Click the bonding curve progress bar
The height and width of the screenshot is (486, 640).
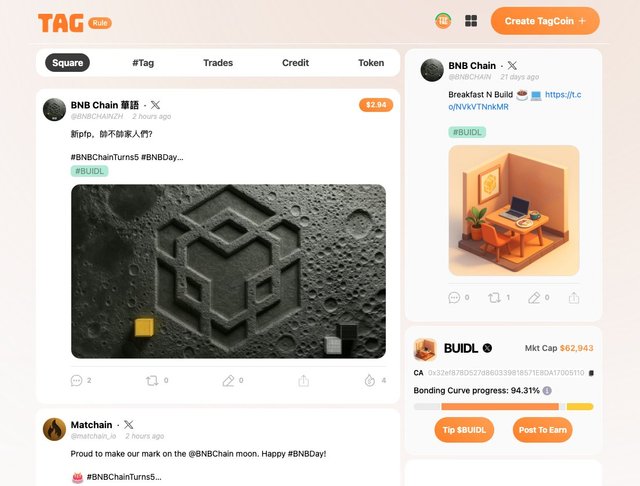[x=503, y=407]
